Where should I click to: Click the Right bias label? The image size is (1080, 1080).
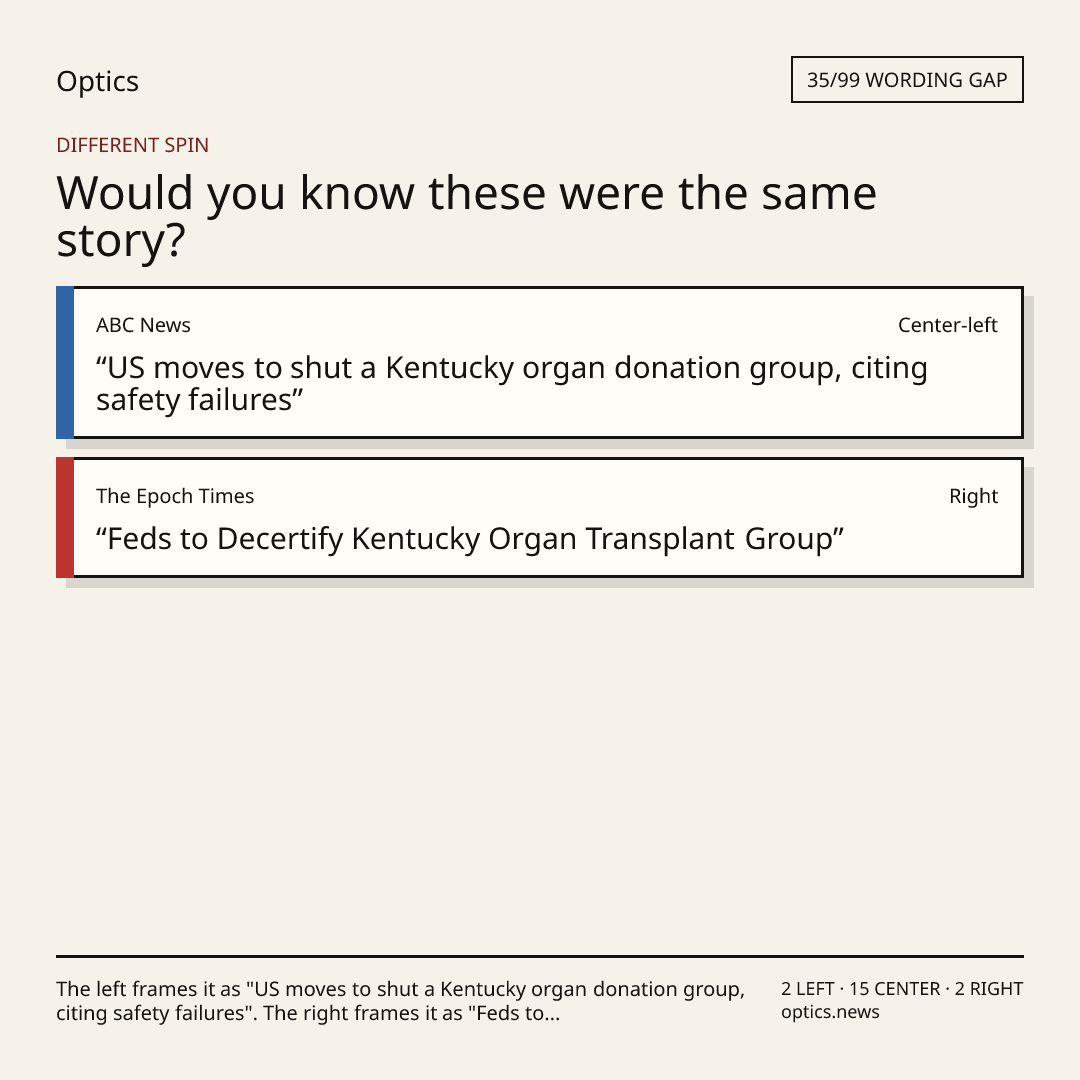973,496
